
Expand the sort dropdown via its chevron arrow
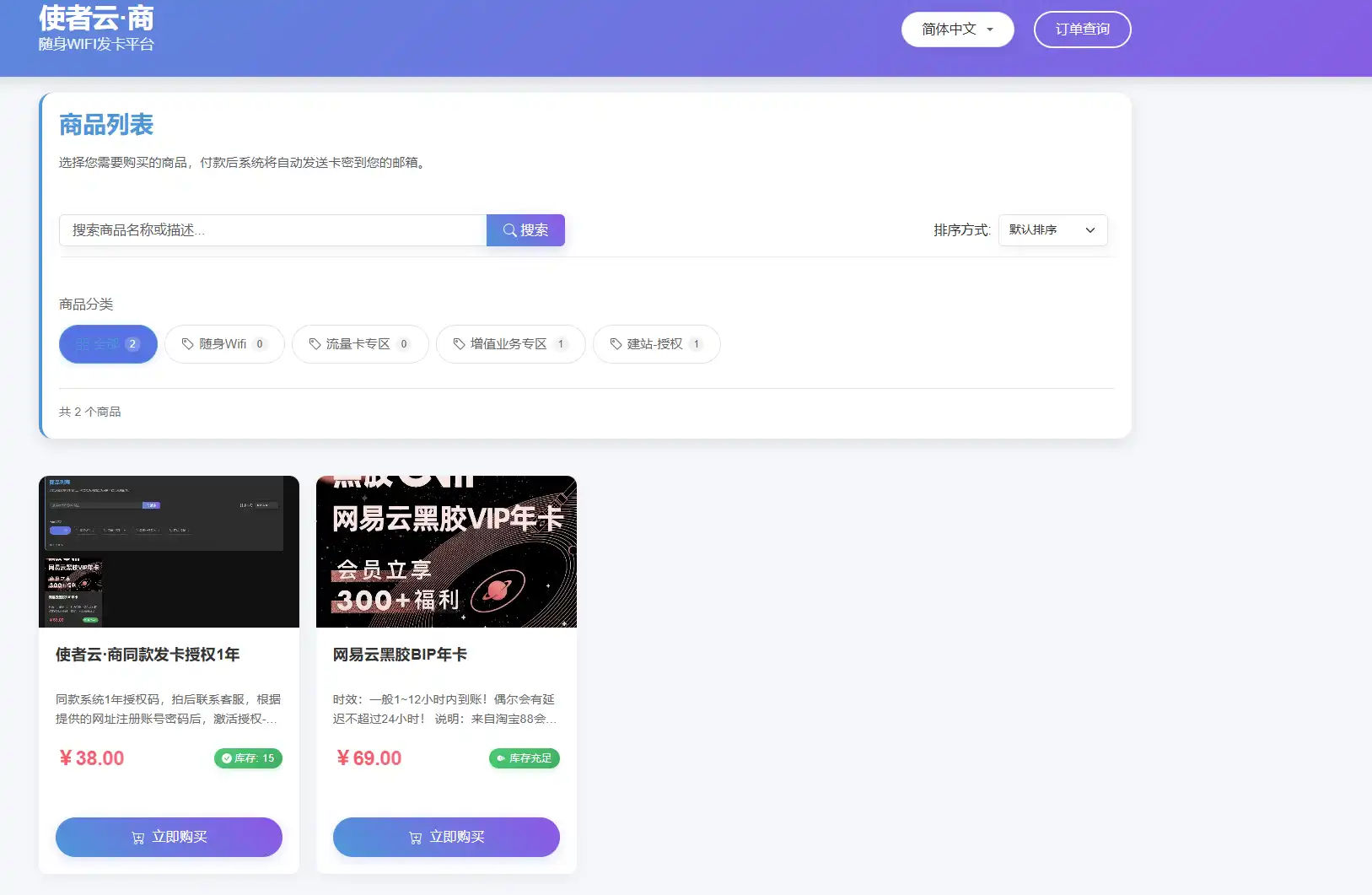point(1090,229)
